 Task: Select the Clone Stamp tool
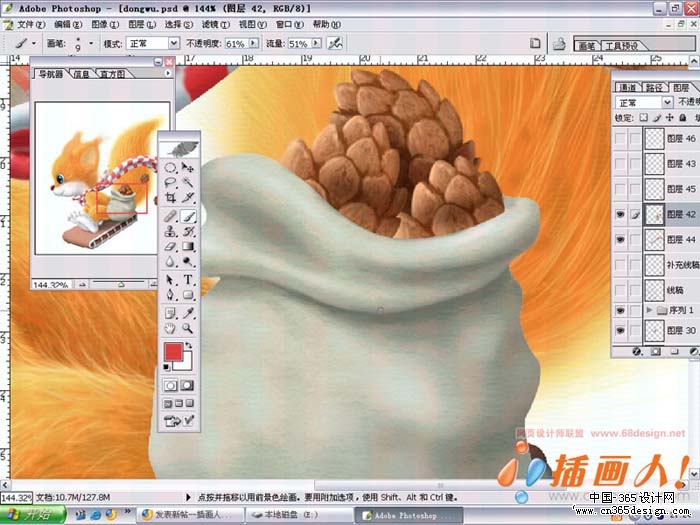(170, 232)
